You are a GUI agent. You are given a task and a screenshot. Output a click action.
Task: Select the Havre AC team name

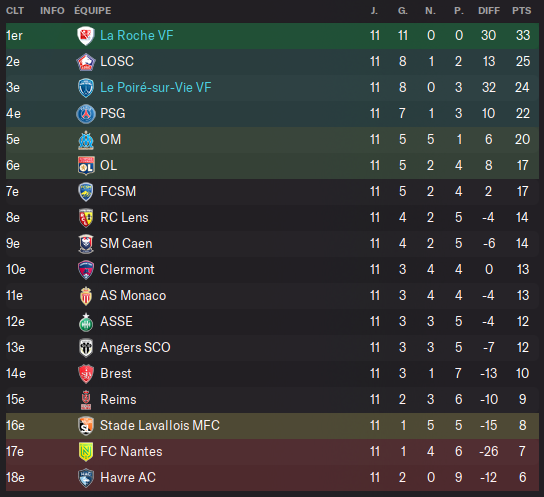tap(128, 478)
